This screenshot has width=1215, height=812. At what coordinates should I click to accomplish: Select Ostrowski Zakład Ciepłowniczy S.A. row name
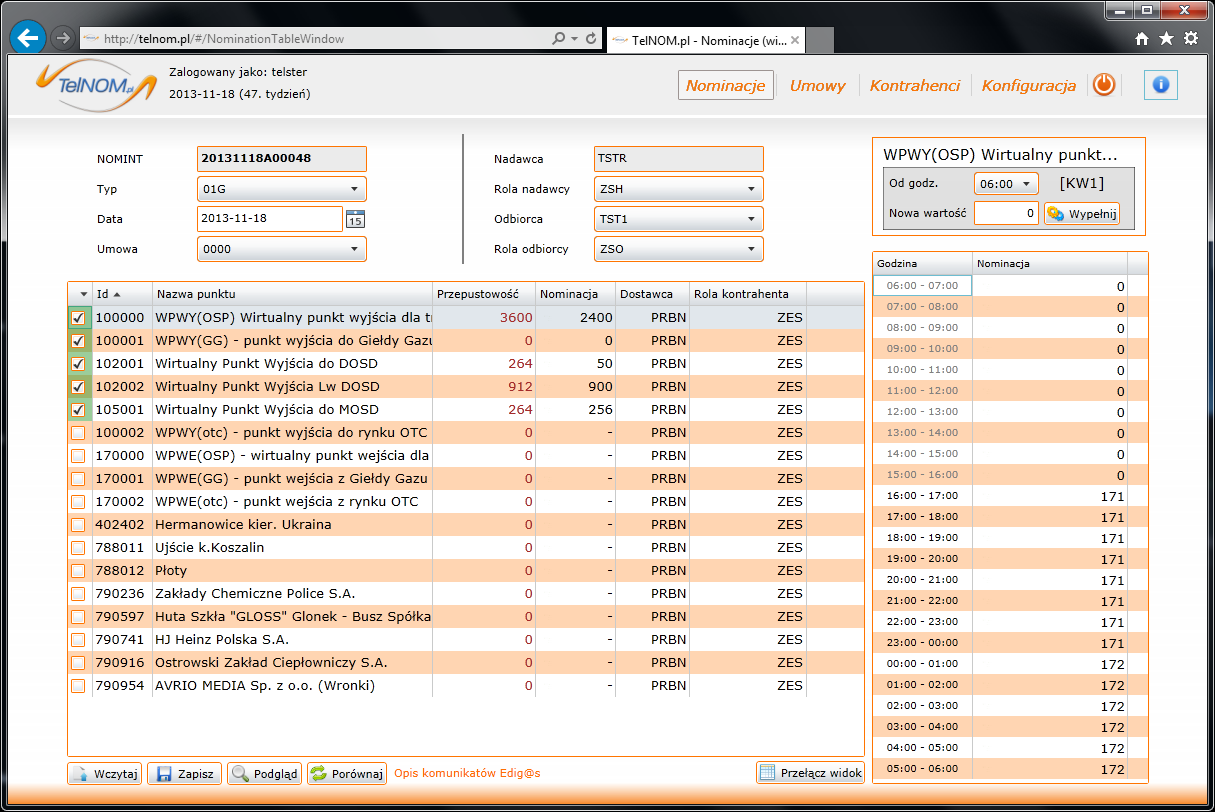271,662
